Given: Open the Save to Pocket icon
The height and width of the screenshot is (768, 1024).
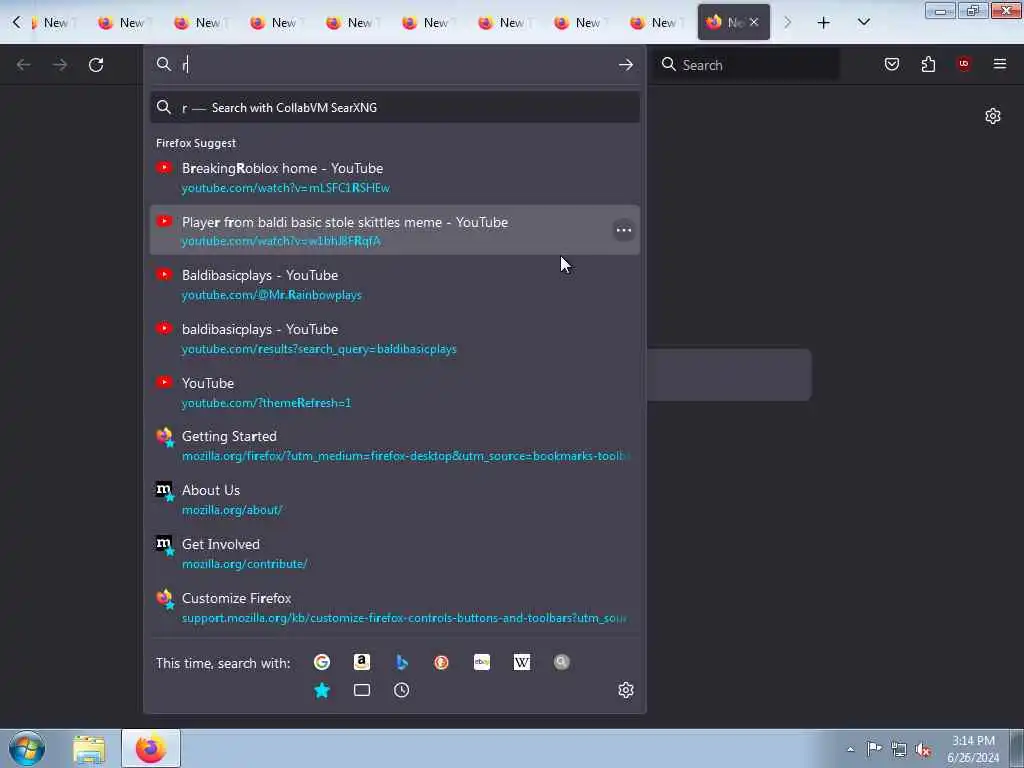Looking at the screenshot, I should tap(892, 64).
